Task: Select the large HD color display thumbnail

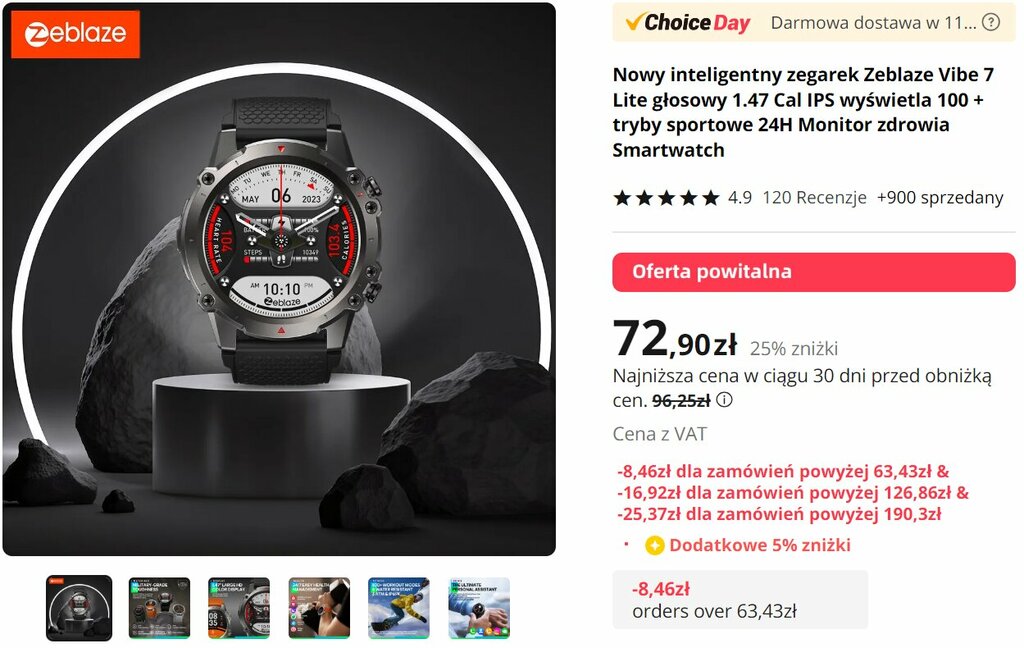Action: pyautogui.click(x=239, y=608)
